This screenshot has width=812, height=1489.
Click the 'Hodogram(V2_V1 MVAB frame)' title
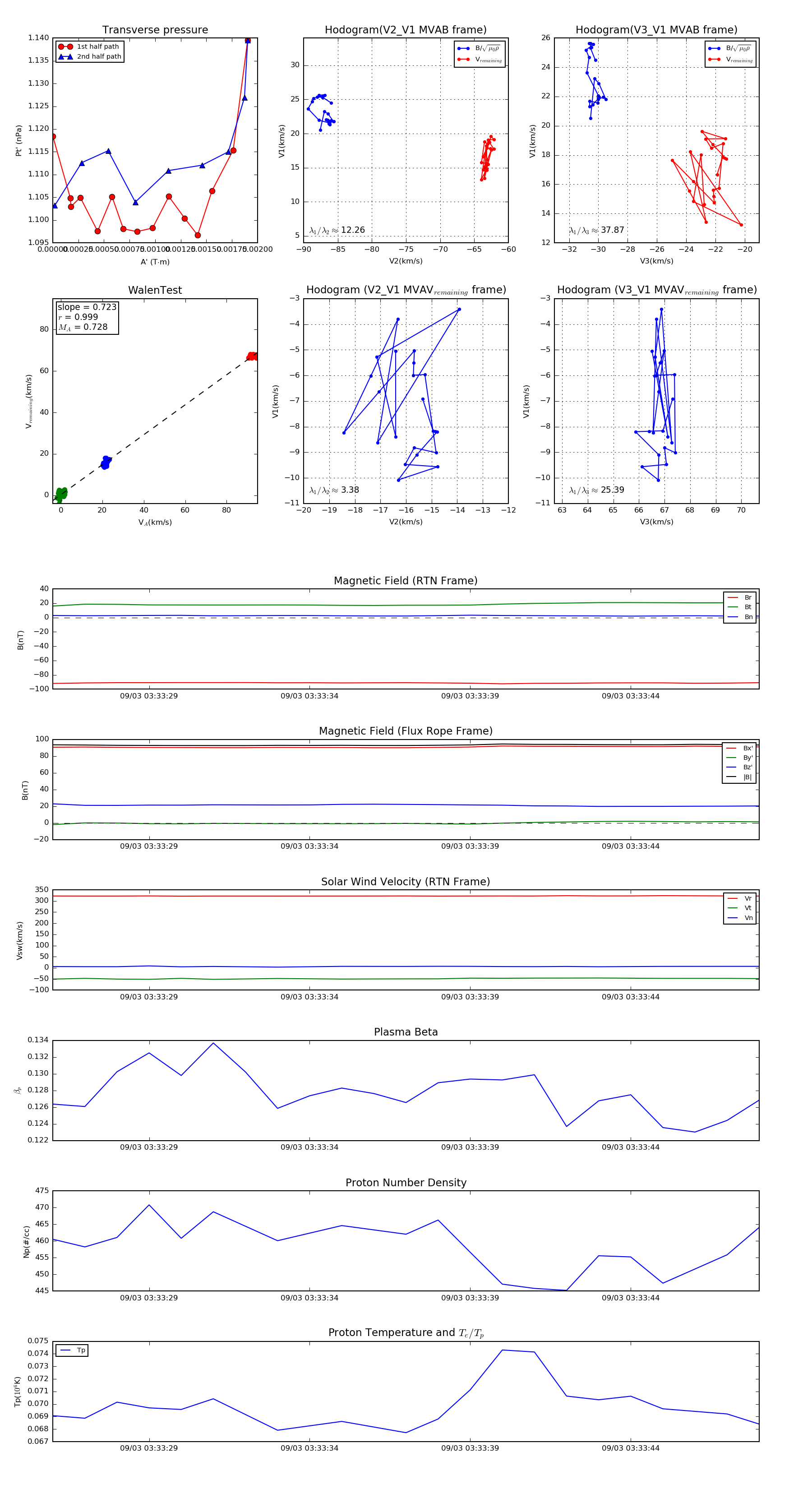point(406,30)
